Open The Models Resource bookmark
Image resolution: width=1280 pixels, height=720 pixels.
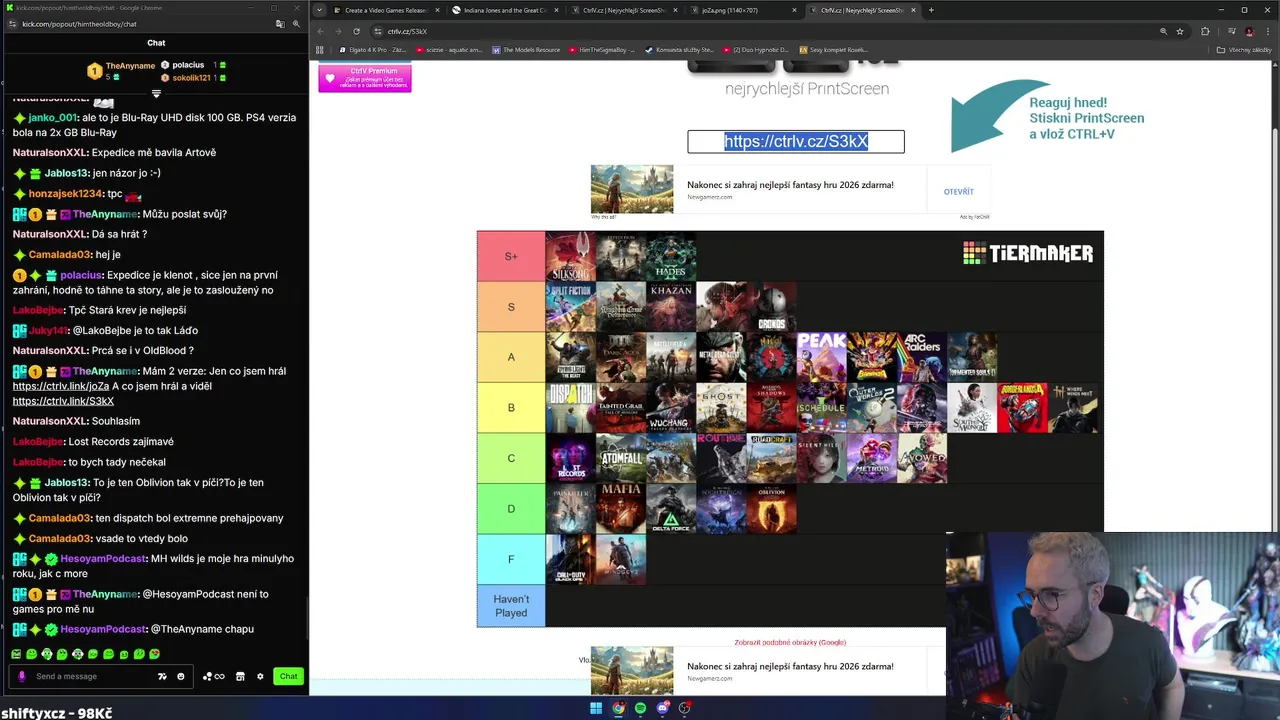point(526,50)
